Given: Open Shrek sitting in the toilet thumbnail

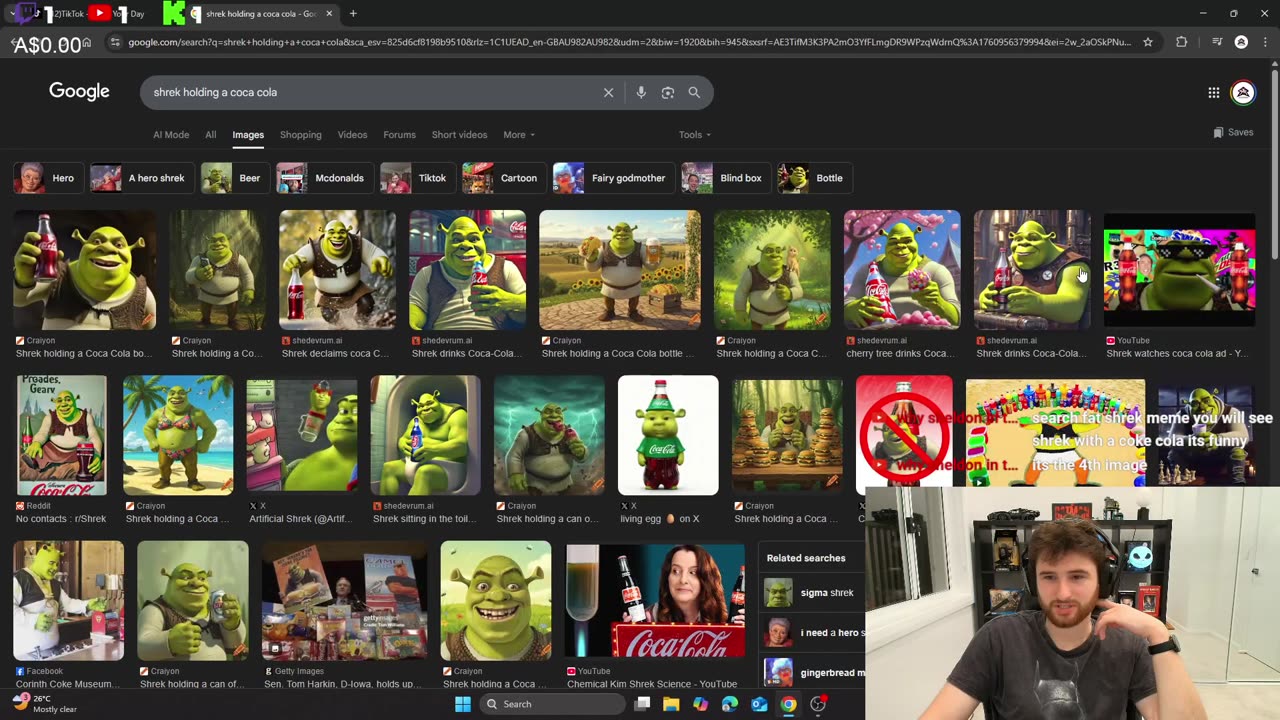Looking at the screenshot, I should click(425, 435).
